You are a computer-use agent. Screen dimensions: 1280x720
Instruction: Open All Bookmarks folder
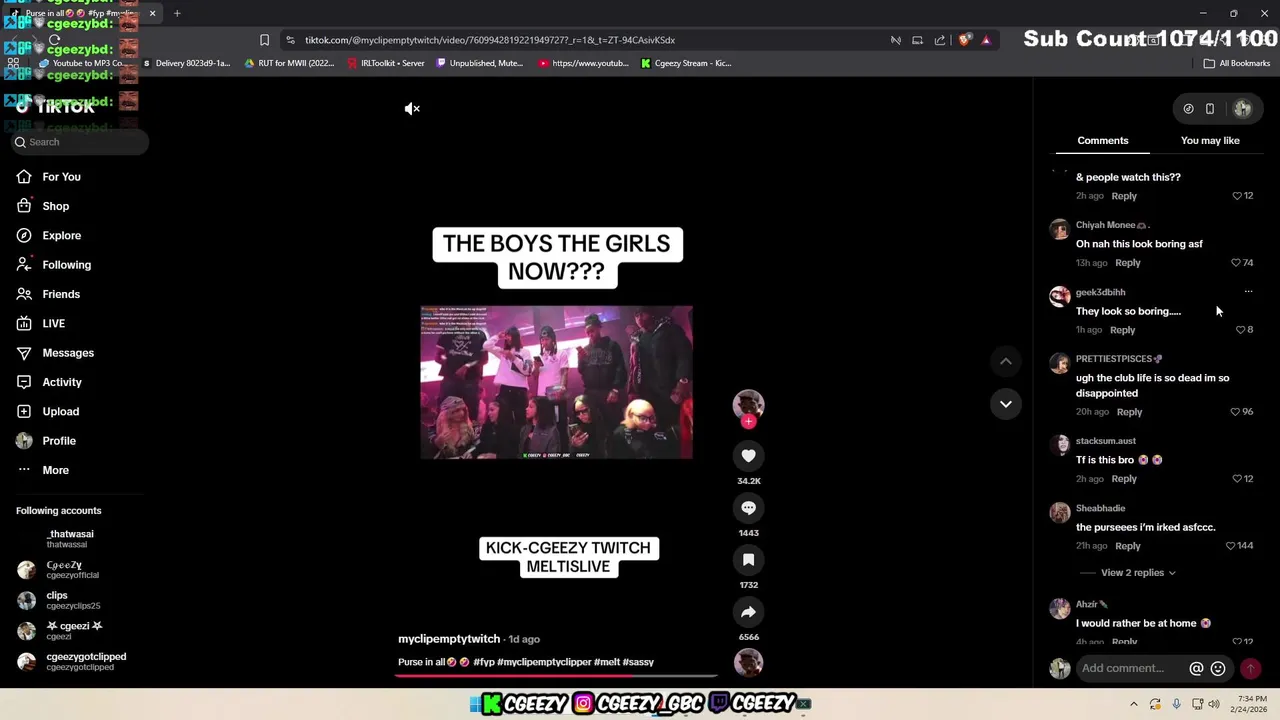coord(1237,63)
